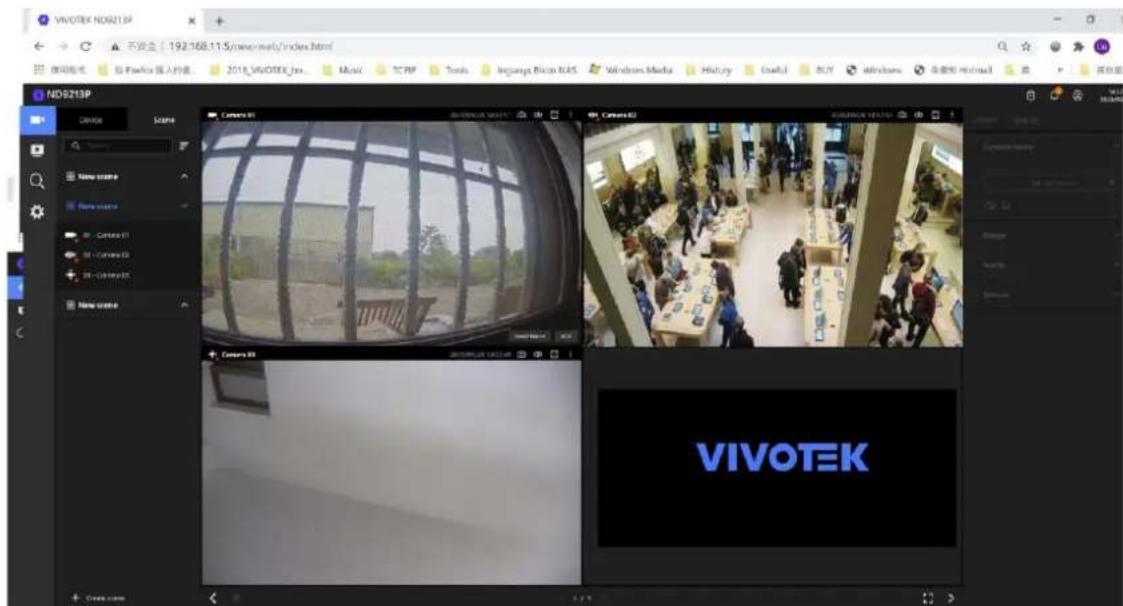The width and height of the screenshot is (1123, 606).
Task: Open the Search sidebar magnifier icon
Action: point(37,181)
